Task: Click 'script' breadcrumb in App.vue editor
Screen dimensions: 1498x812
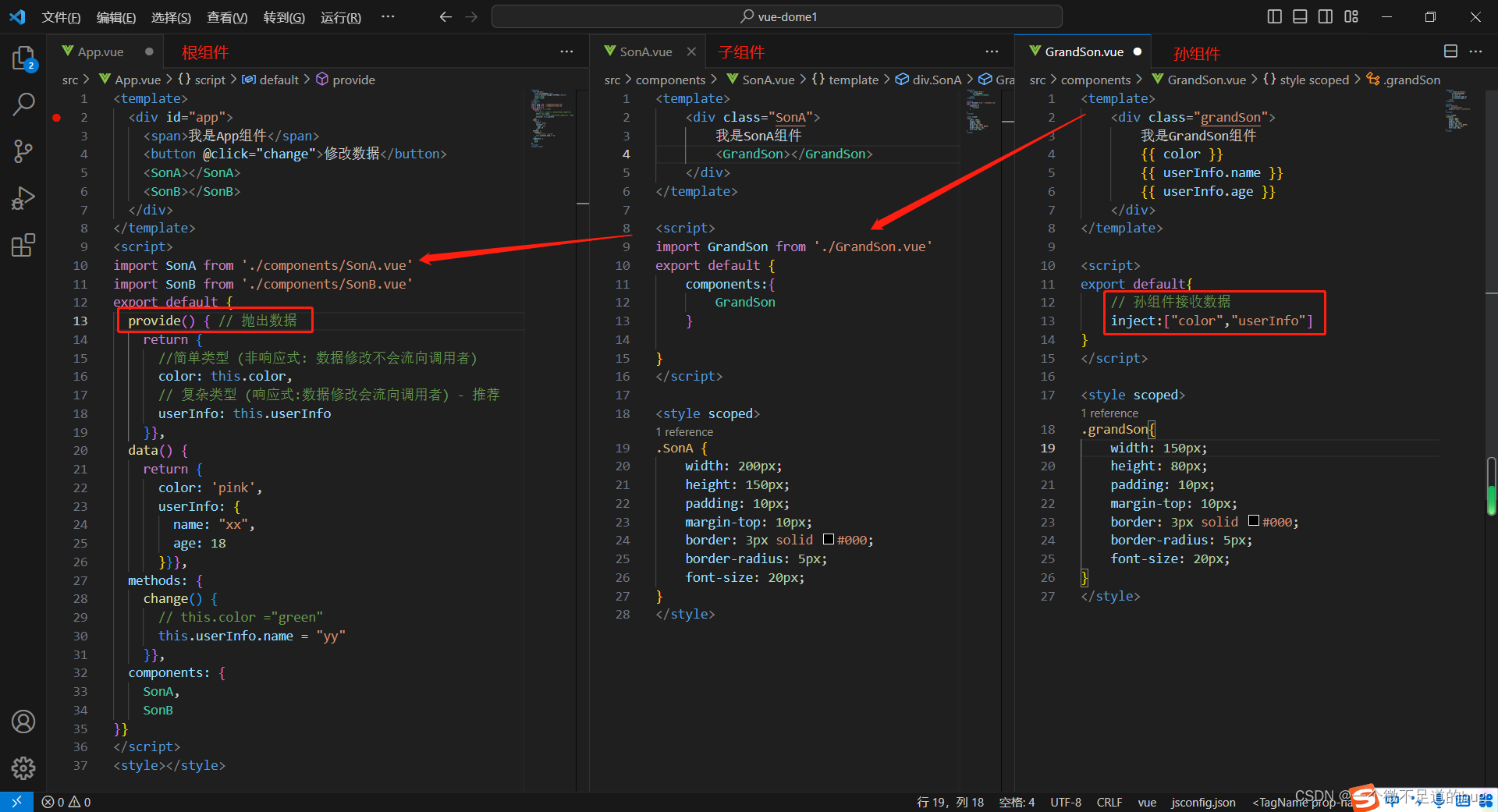Action: tap(202, 80)
